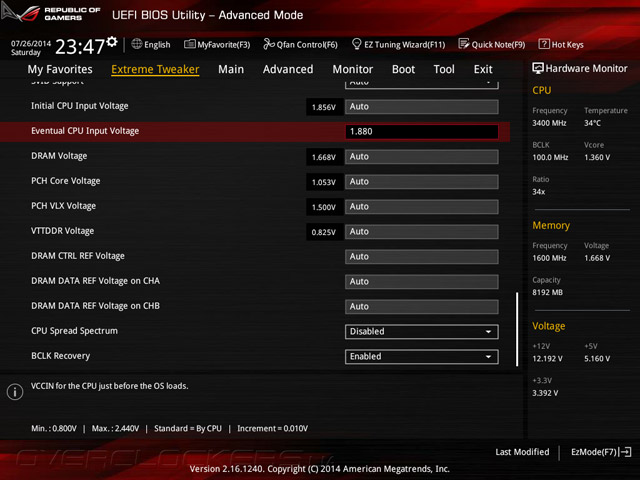Click DRAM DATA REF Voltage on CHB field
This screenshot has width=640, height=480.
point(422,307)
